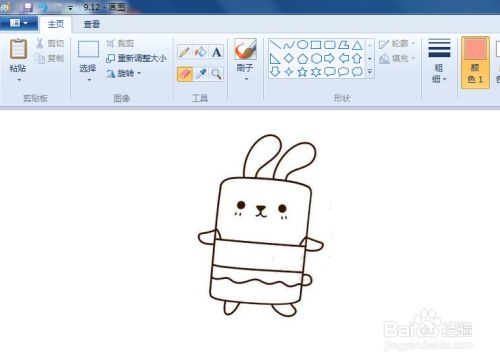Viewport: 500px width, 362px height.
Task: Choose the Right arrow shape
Action: [x=330, y=59]
